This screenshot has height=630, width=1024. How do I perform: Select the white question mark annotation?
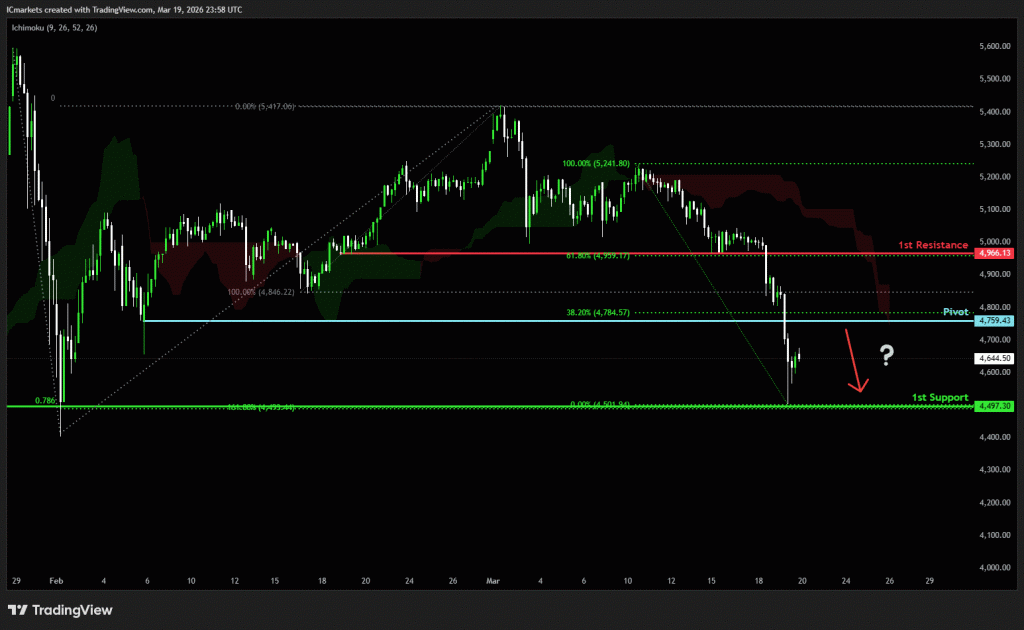coord(886,354)
